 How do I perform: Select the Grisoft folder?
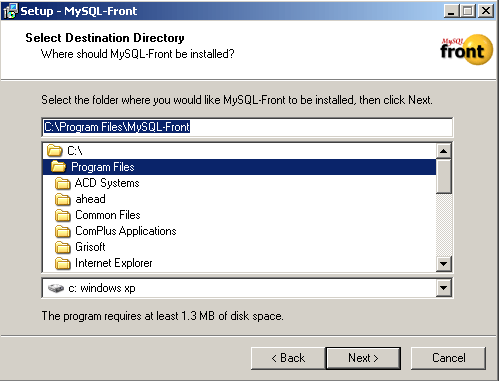click(x=239, y=247)
